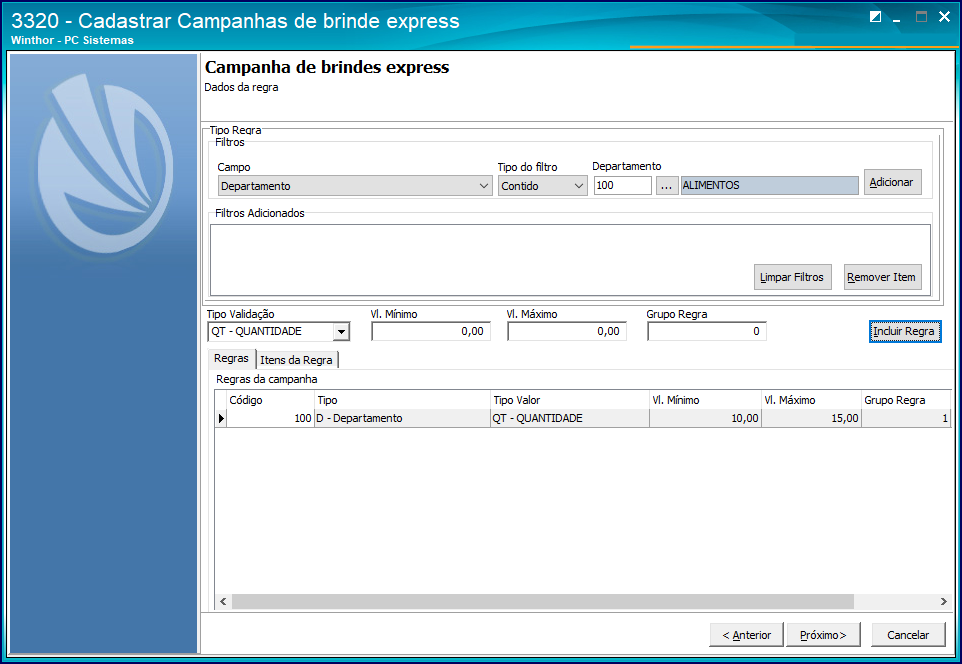This screenshot has height=664, width=962.
Task: Advance with the Próximo > button
Action: click(x=823, y=635)
